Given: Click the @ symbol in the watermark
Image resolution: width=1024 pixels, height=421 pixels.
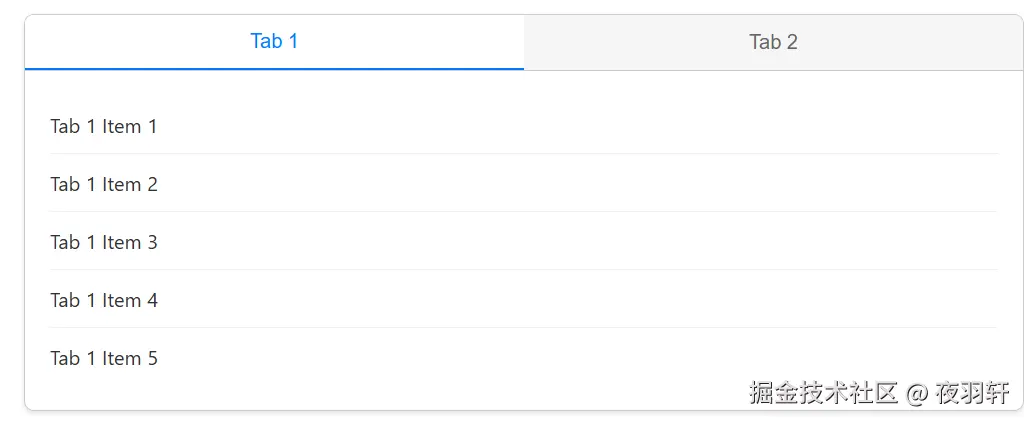Looking at the screenshot, I should coord(916,393).
